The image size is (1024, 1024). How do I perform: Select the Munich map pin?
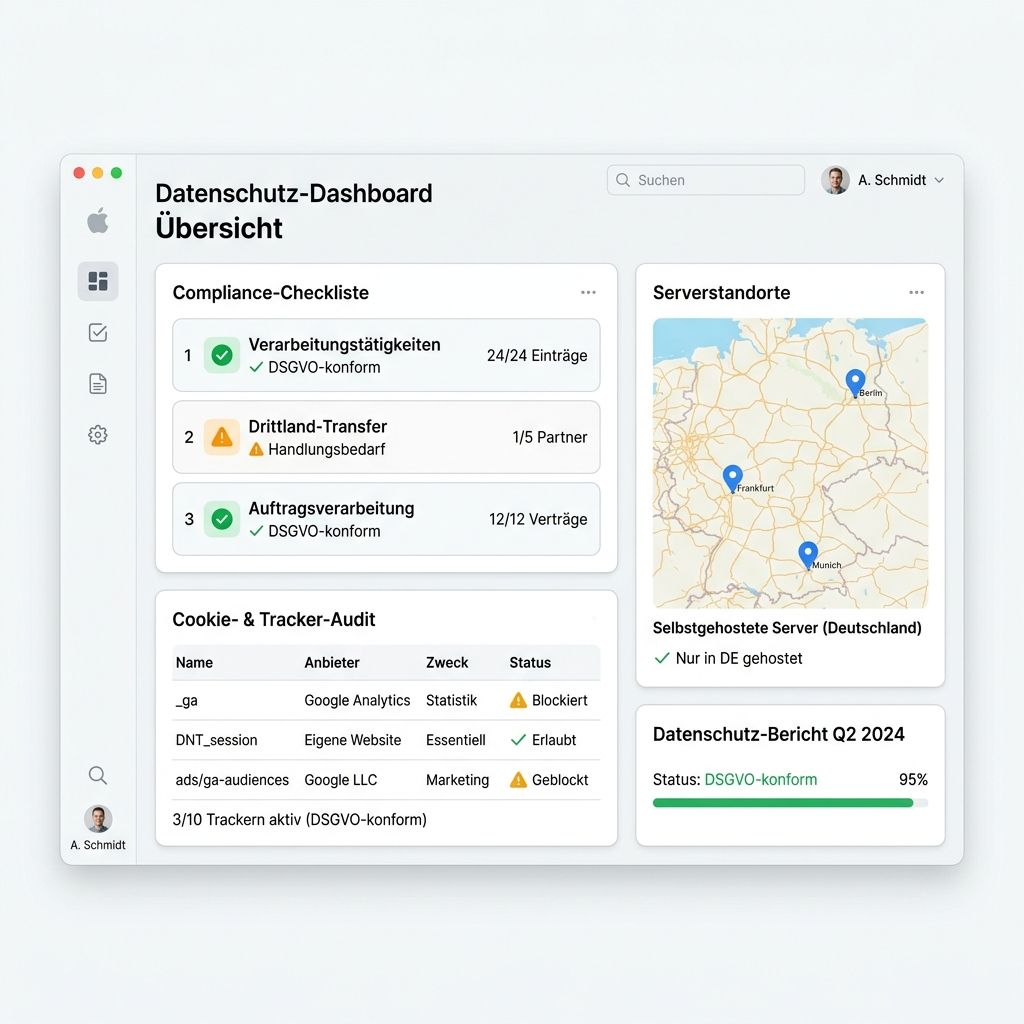pos(808,555)
